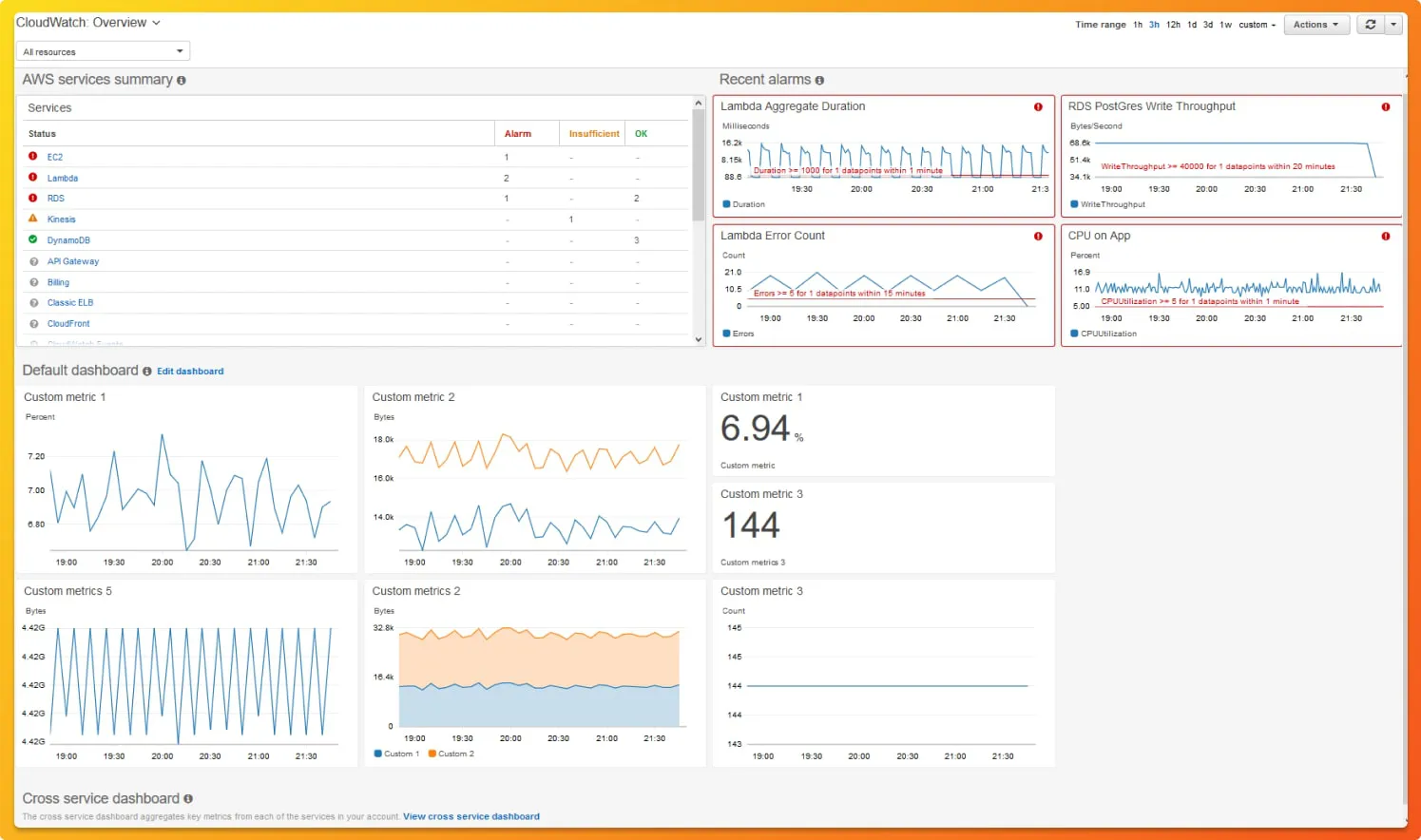
Task: Open the CloudFront service link
Action: coord(68,324)
